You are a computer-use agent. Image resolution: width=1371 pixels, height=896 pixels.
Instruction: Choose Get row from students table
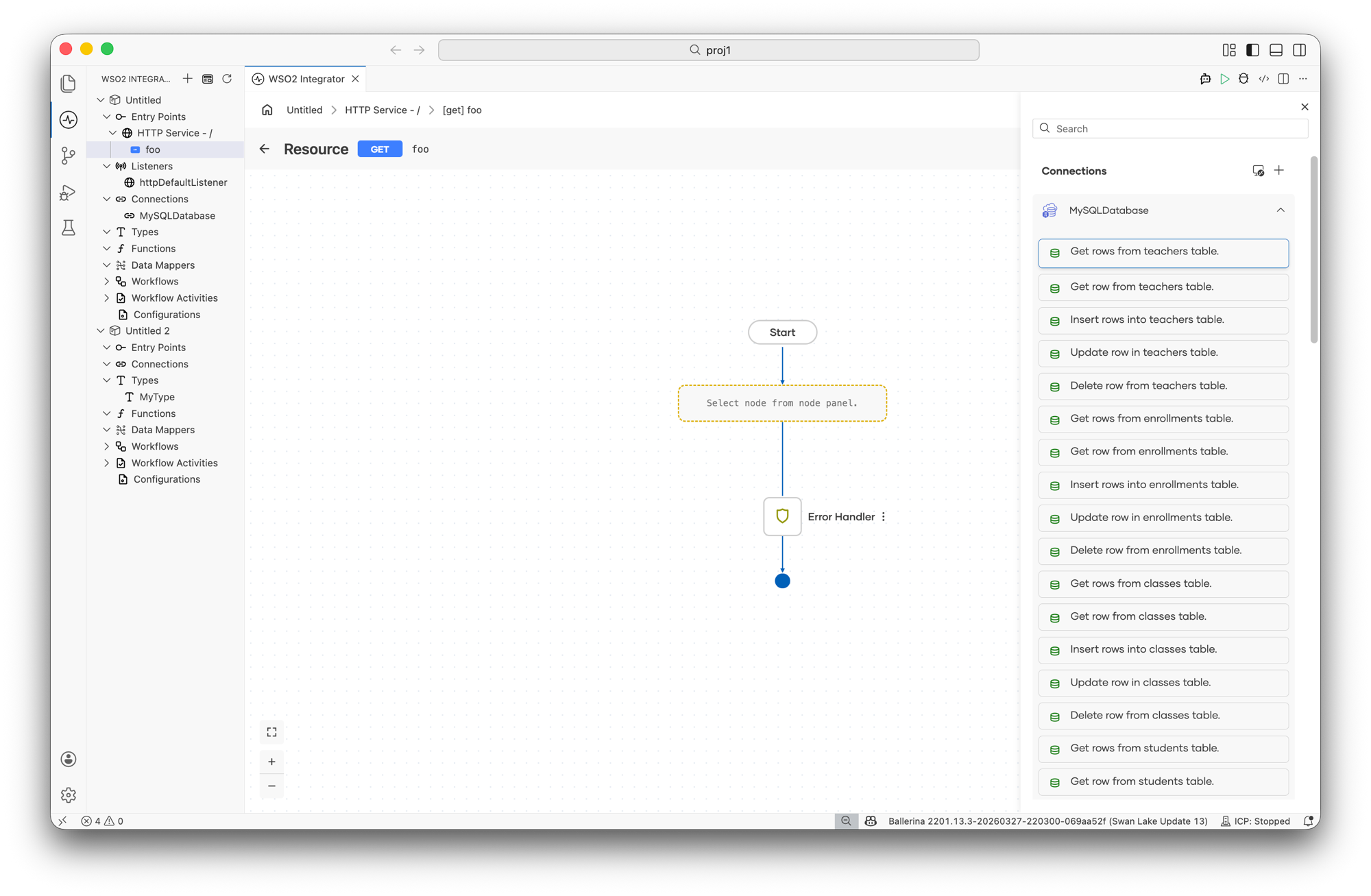(1163, 782)
